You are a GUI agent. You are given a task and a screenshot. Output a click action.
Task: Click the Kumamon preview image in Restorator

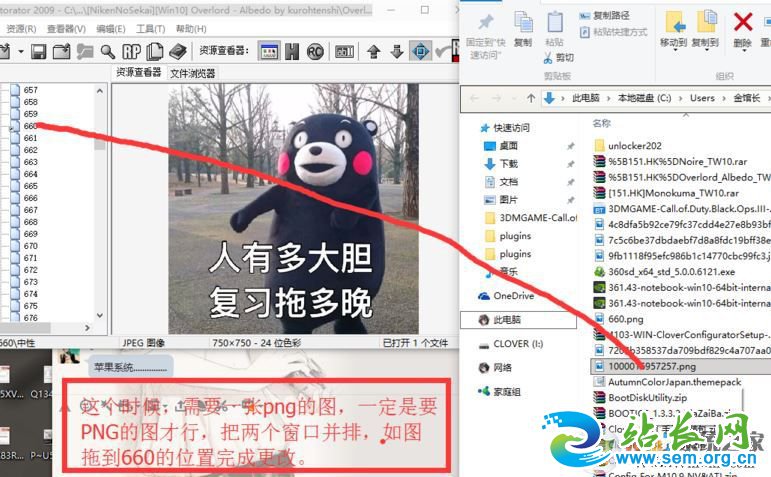click(x=294, y=209)
